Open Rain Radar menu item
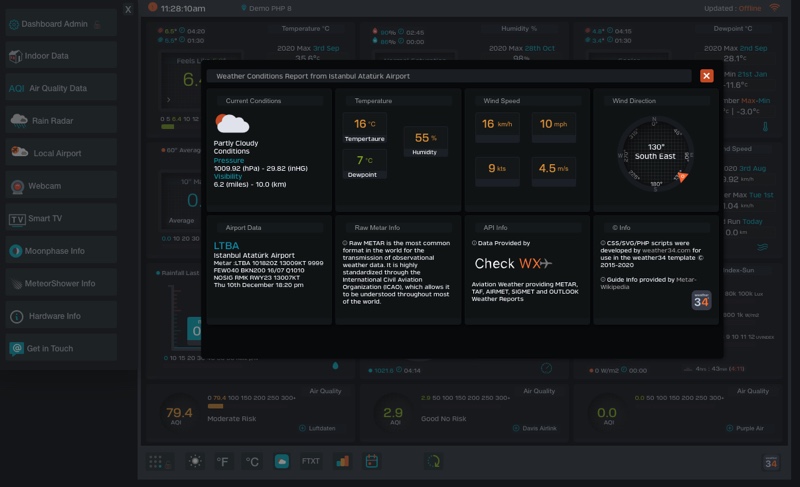This screenshot has height=487, width=800. (x=61, y=121)
